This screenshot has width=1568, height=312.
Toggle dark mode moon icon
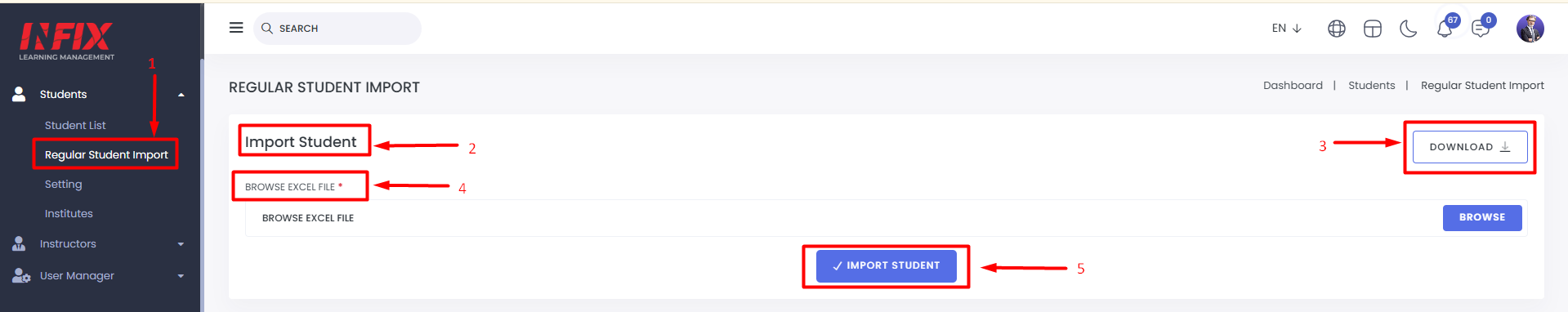[1409, 29]
